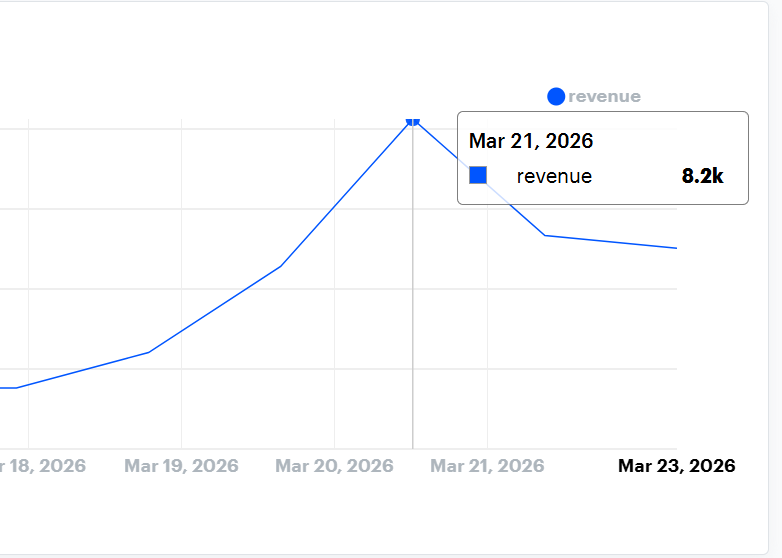Click the 'Mar 21, 2026' axis label

click(487, 466)
